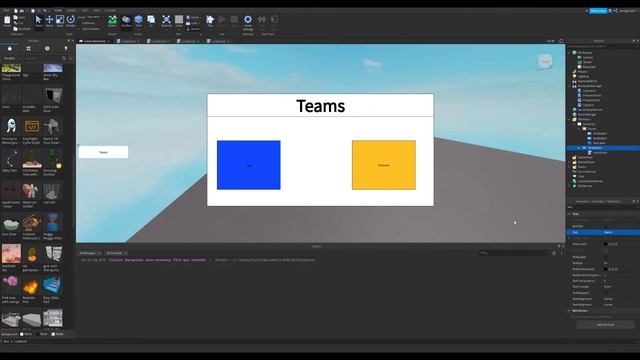Toggle RichText checkbox in Properties
The height and width of the screenshot is (360, 640).
tap(606, 226)
